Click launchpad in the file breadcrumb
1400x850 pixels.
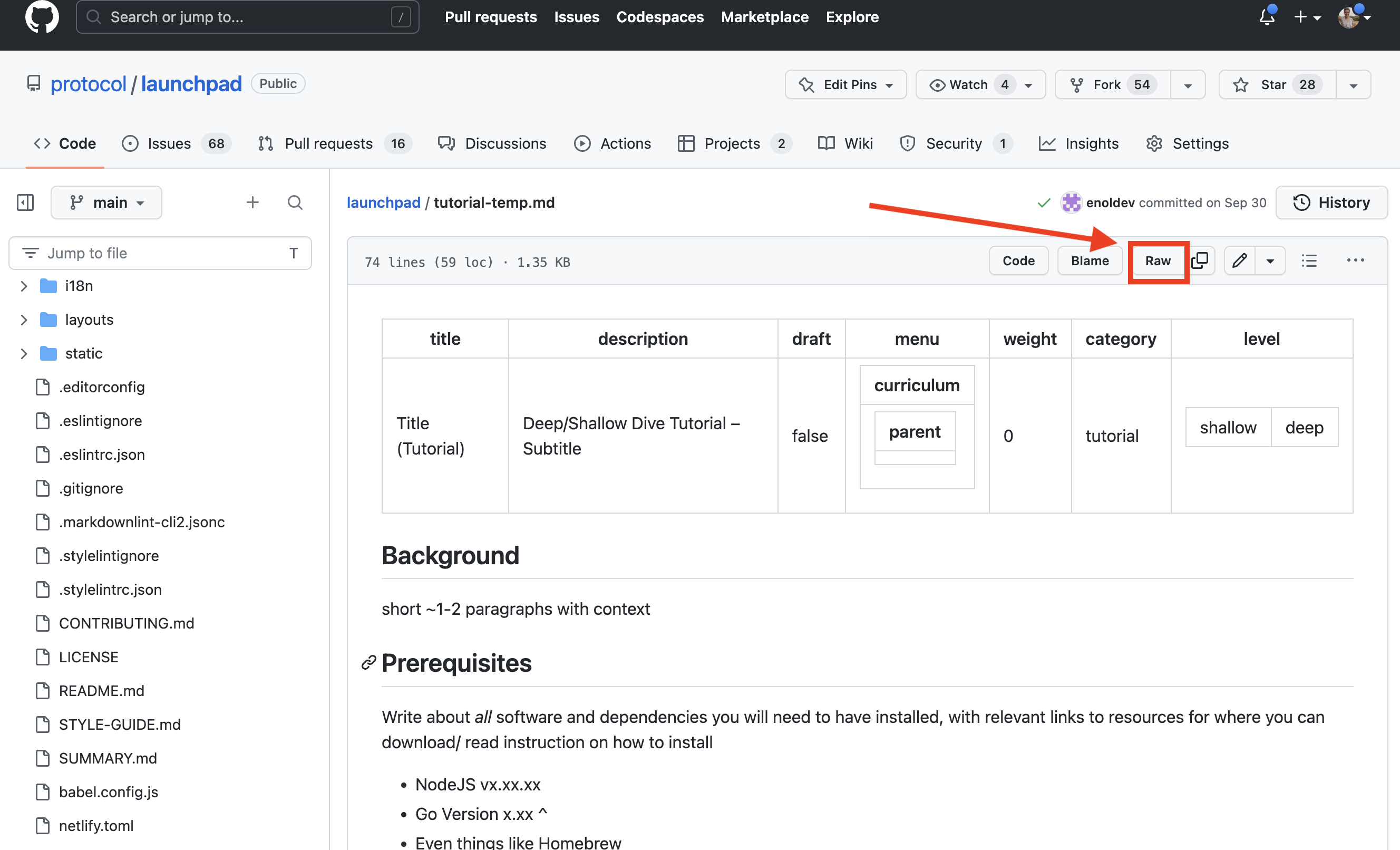click(x=384, y=202)
